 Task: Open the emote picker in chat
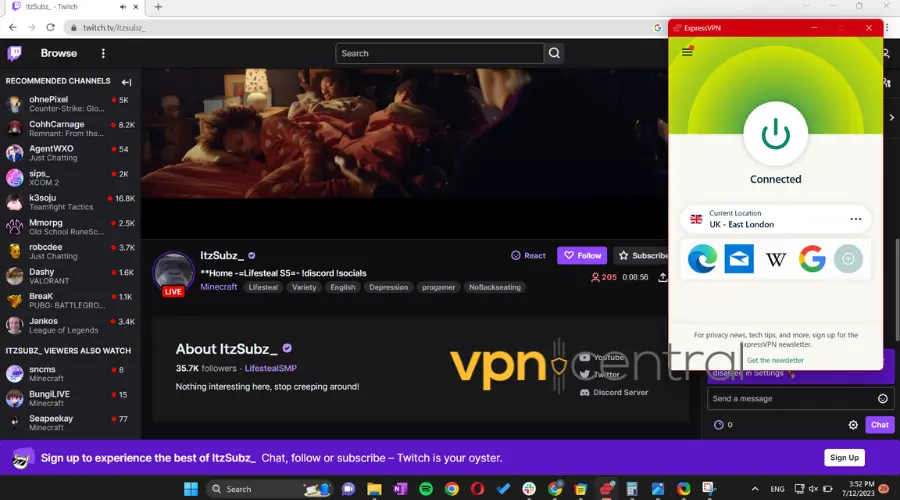coord(883,399)
